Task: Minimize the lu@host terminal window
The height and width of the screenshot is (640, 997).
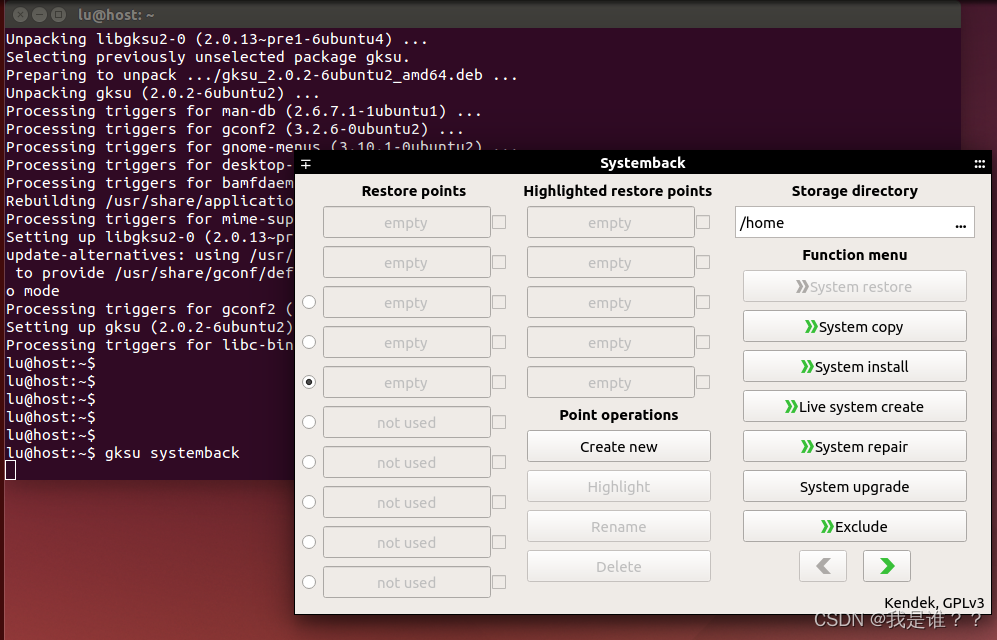Action: pyautogui.click(x=39, y=14)
